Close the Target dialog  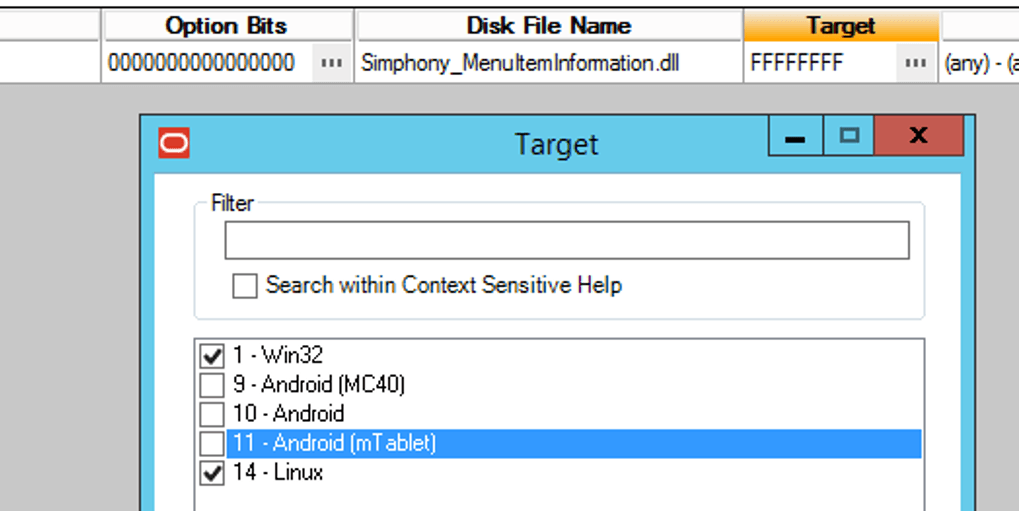[x=918, y=137]
